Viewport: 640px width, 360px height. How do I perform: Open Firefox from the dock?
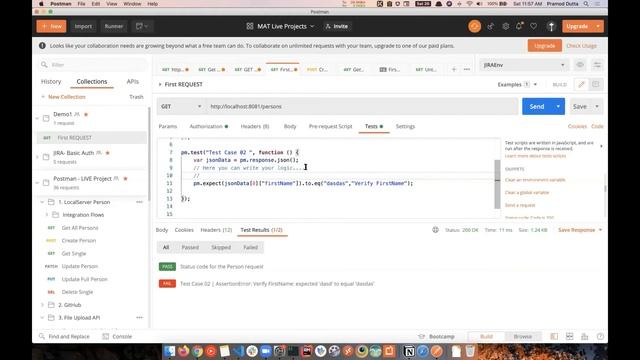(x=184, y=351)
